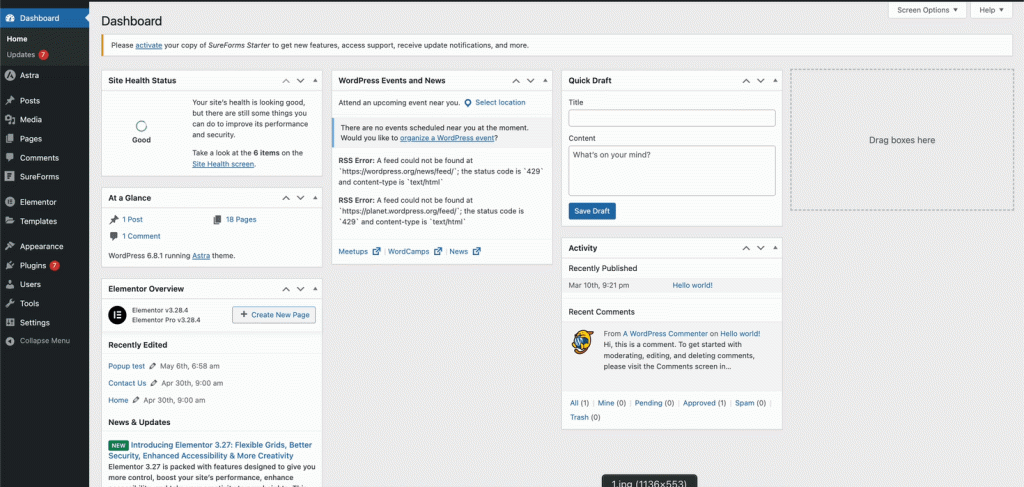Image resolution: width=1024 pixels, height=487 pixels.
Task: Click the external link icon beside Meetups
Action: pyautogui.click(x=376, y=251)
